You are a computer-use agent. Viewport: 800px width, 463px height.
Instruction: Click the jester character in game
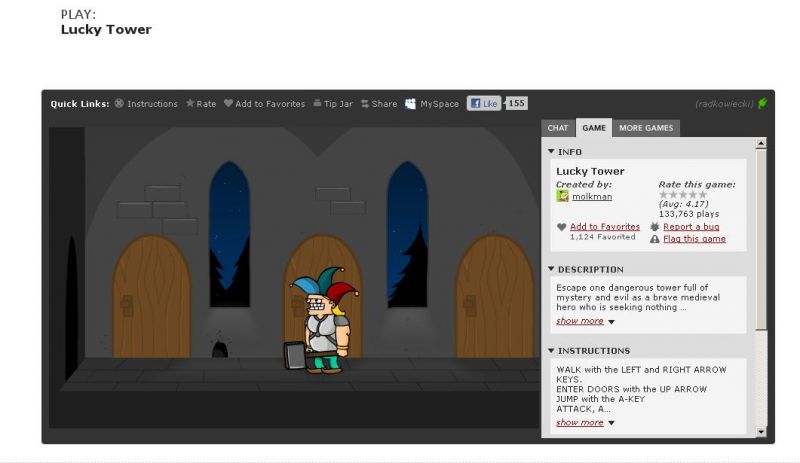pos(322,321)
